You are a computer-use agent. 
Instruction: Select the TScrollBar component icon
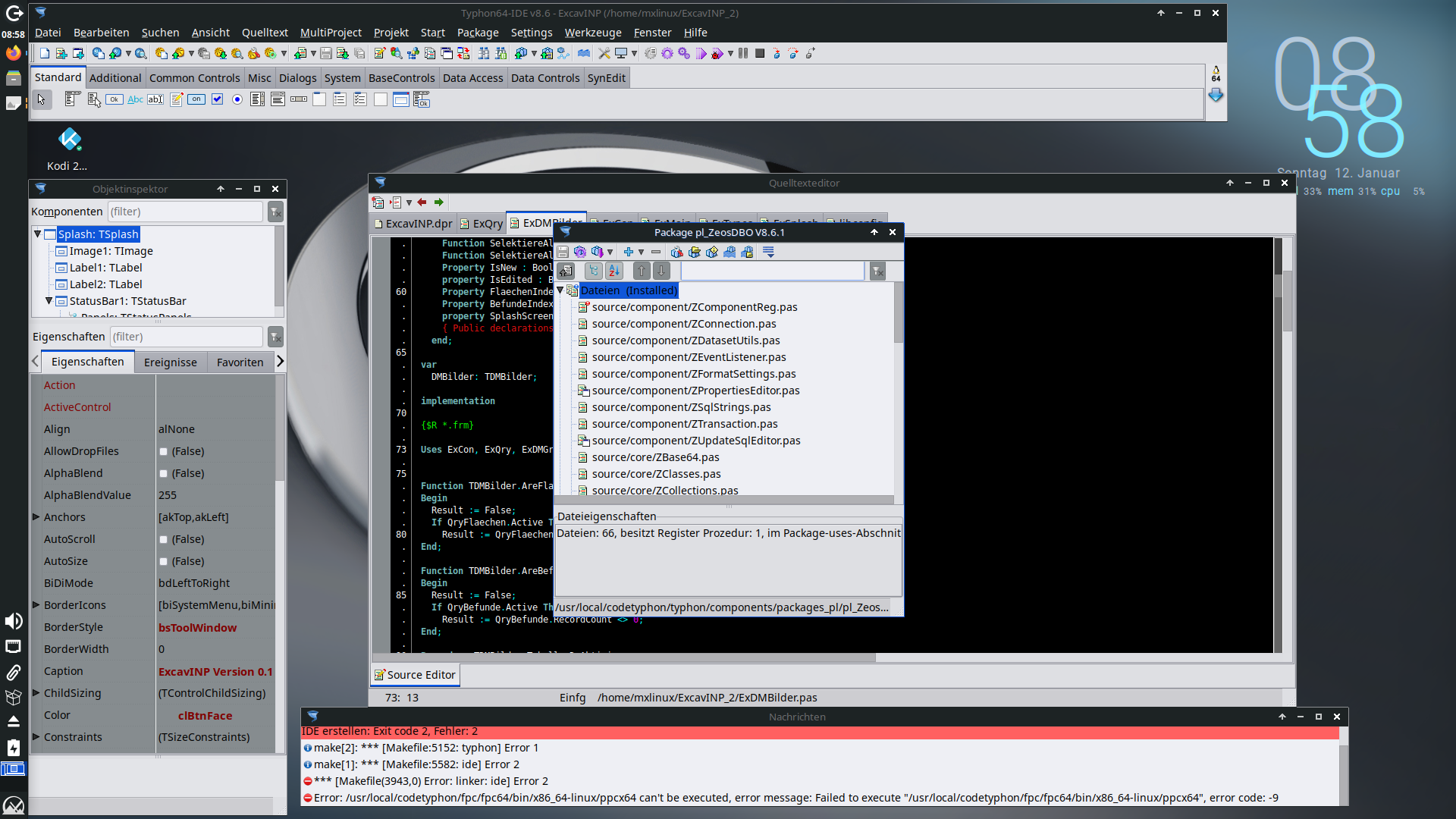[299, 99]
